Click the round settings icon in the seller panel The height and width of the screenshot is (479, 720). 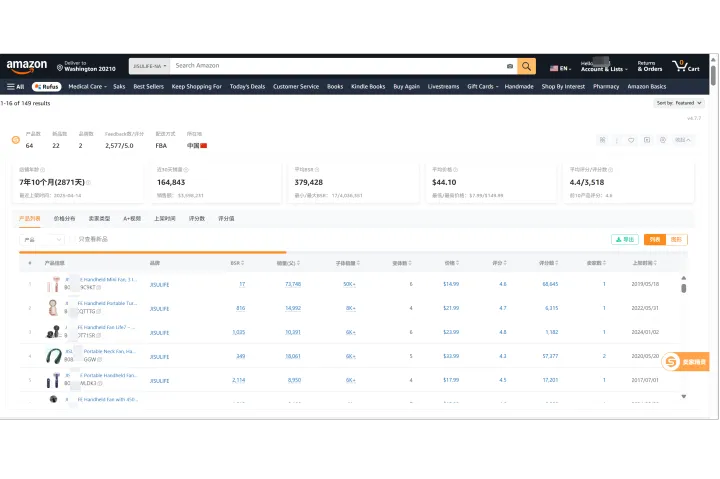point(663,140)
